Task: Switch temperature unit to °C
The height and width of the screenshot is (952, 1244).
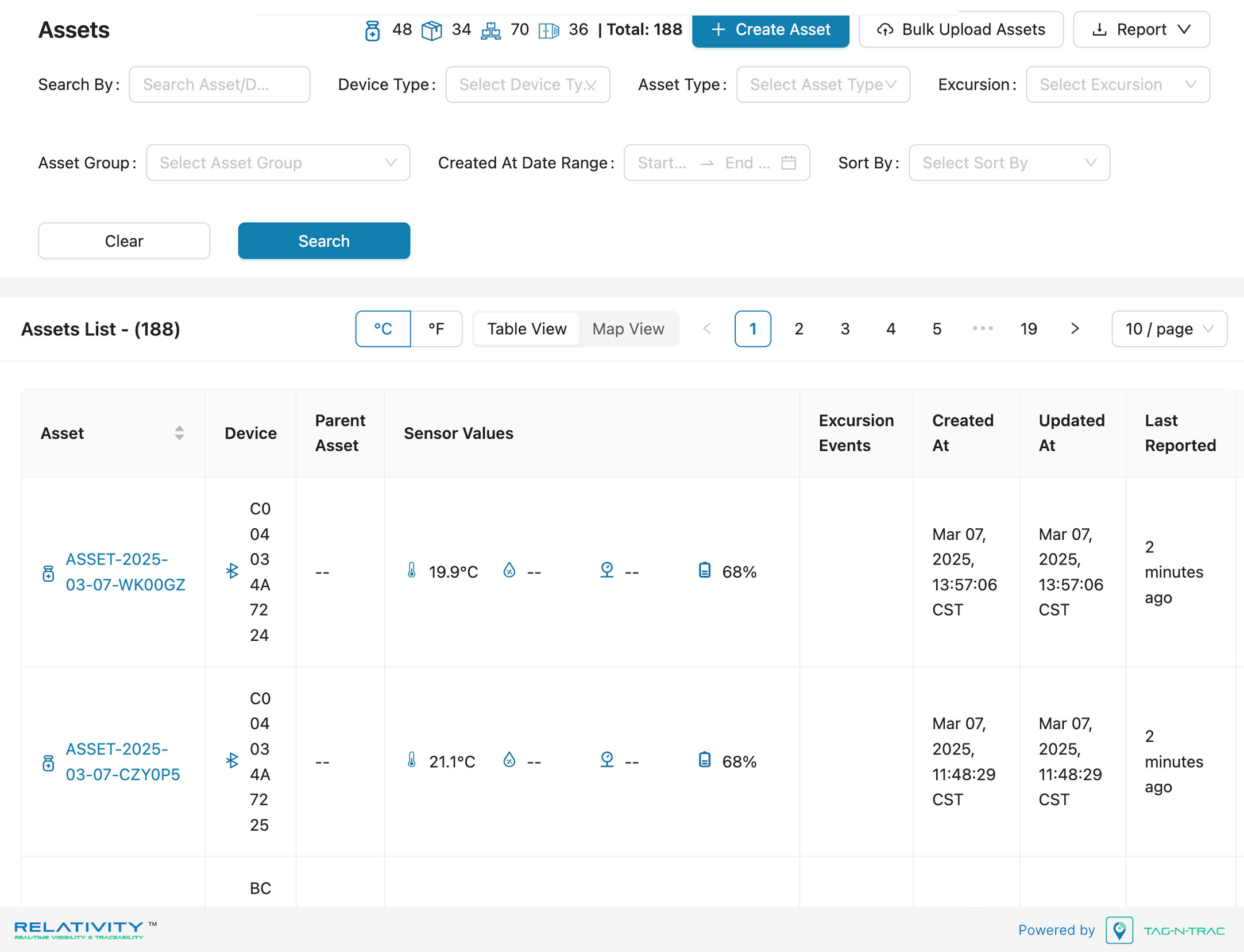Action: [x=383, y=328]
